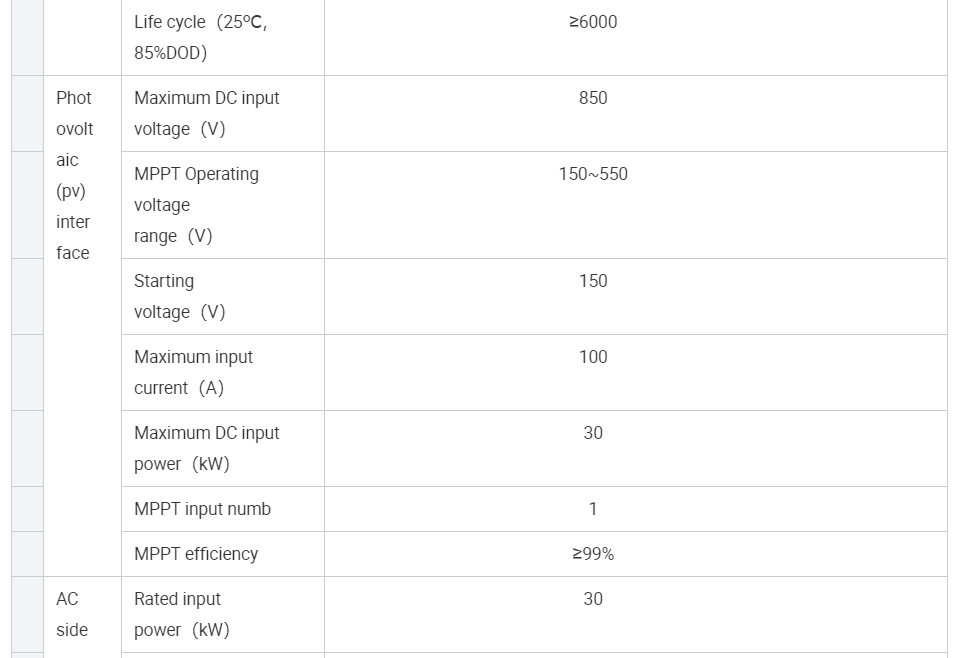This screenshot has width=955, height=658.
Task: Select the MPPT efficiency label cell
Action: tap(196, 554)
